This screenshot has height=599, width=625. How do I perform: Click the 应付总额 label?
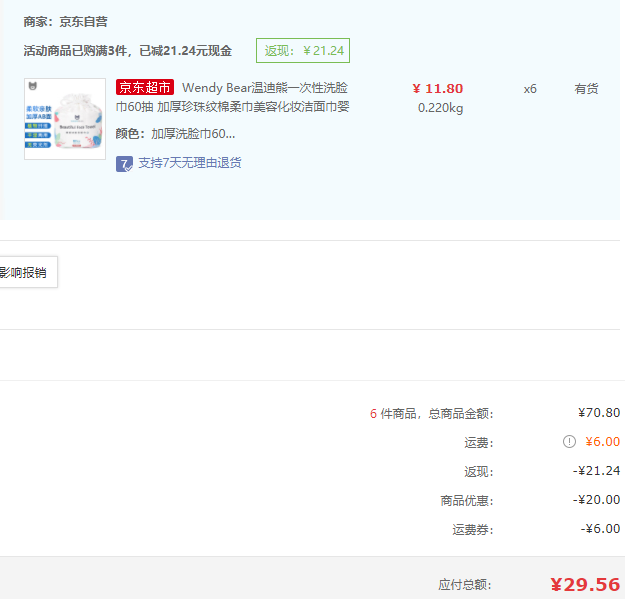pyautogui.click(x=465, y=585)
